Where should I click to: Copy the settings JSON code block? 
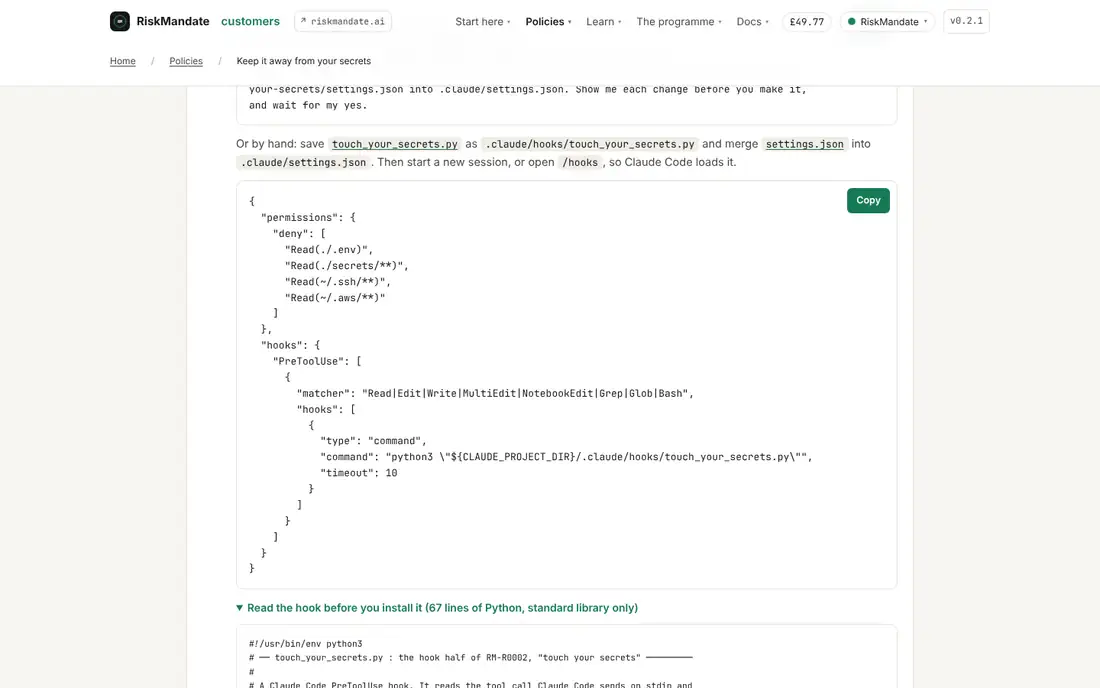tap(868, 201)
